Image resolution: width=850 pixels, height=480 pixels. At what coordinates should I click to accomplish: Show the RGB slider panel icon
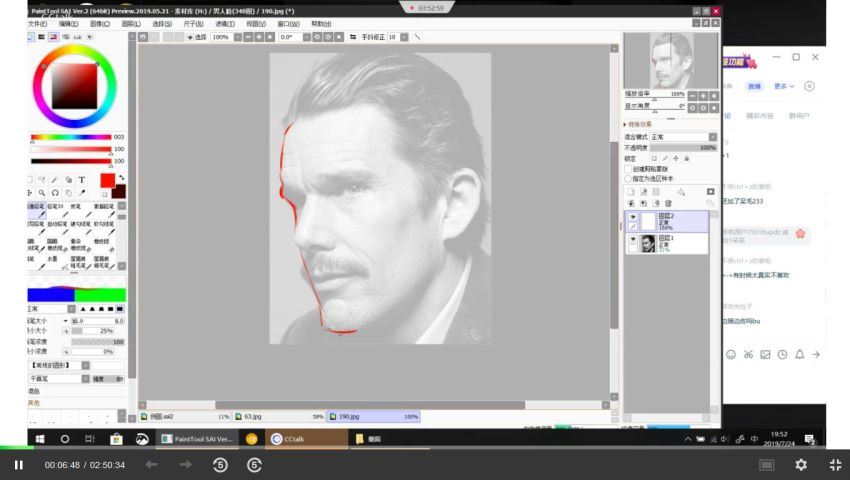tap(41, 37)
